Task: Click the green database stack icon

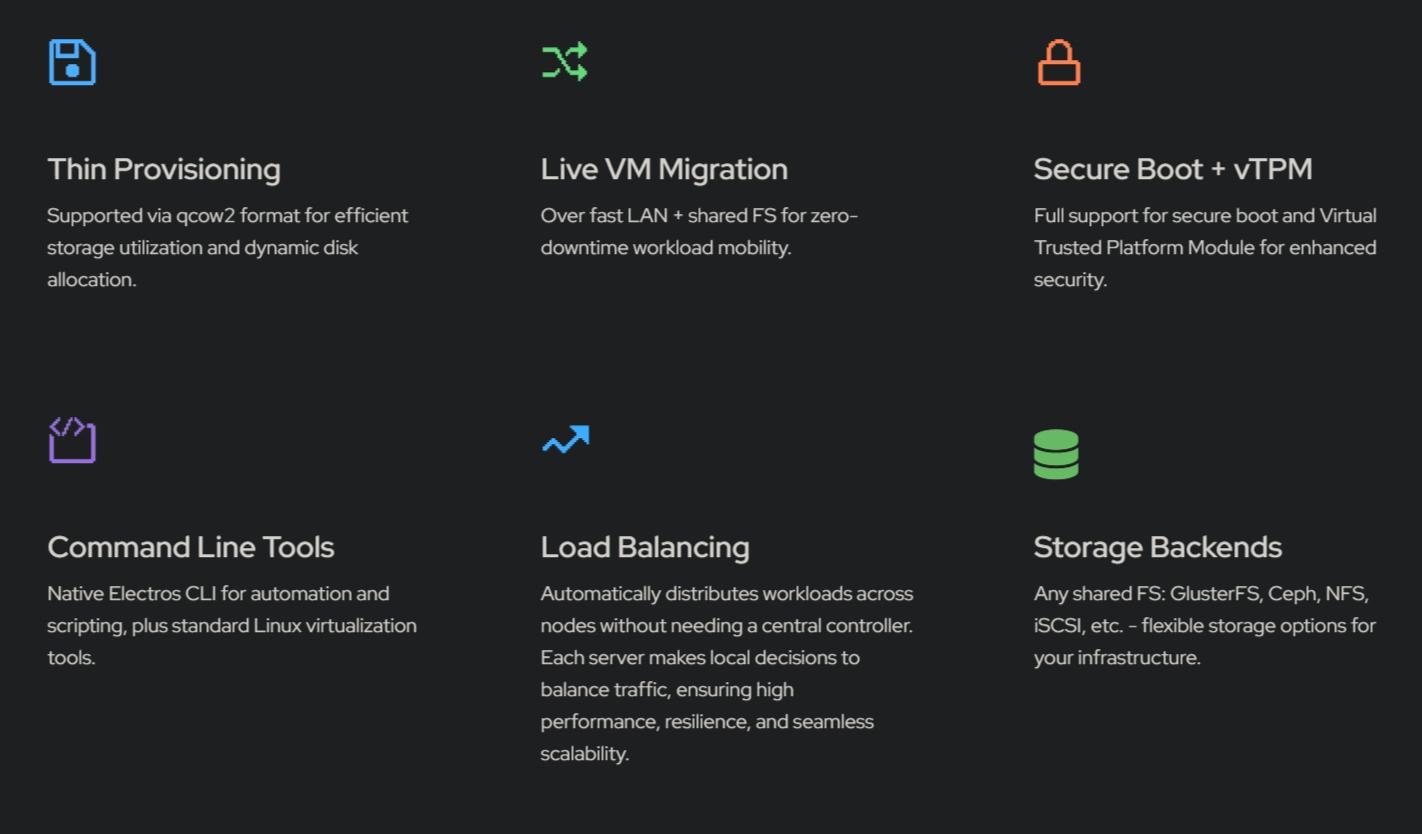Action: click(x=1056, y=454)
